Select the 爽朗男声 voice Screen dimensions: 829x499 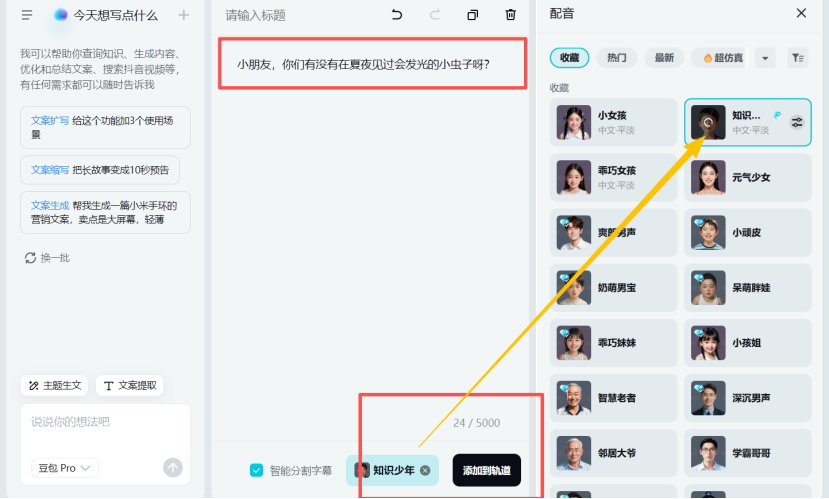[613, 233]
